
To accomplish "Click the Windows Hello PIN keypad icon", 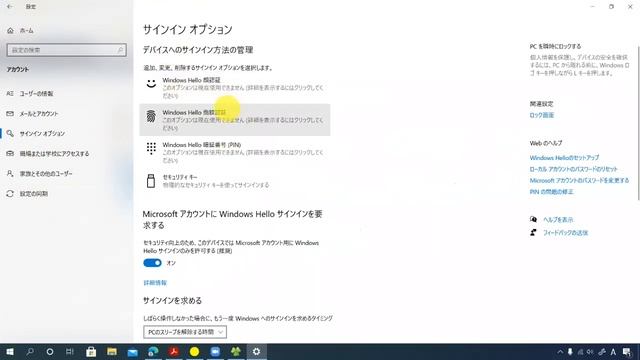I will pos(151,148).
